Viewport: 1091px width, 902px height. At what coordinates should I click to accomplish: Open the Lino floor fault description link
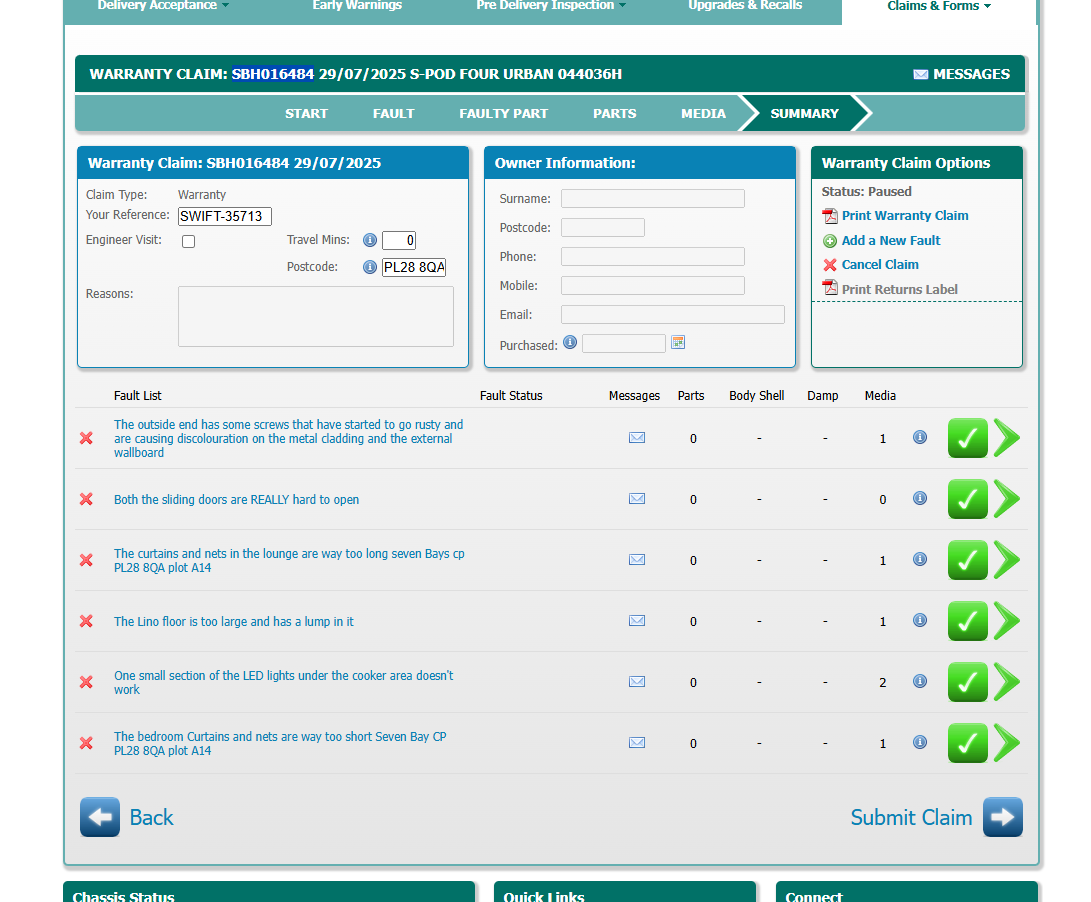pos(234,622)
